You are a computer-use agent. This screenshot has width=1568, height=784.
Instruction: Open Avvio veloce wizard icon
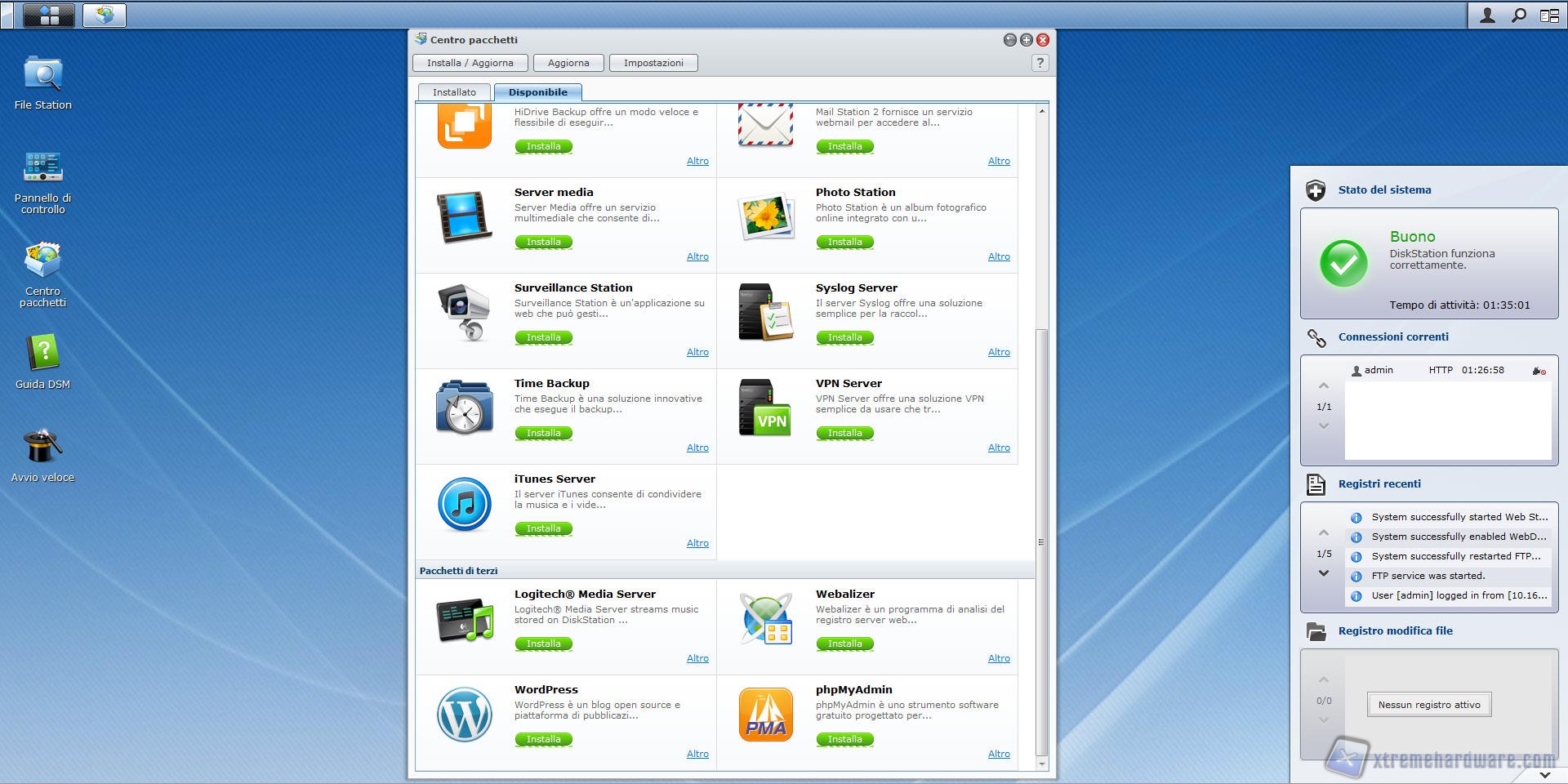click(42, 447)
